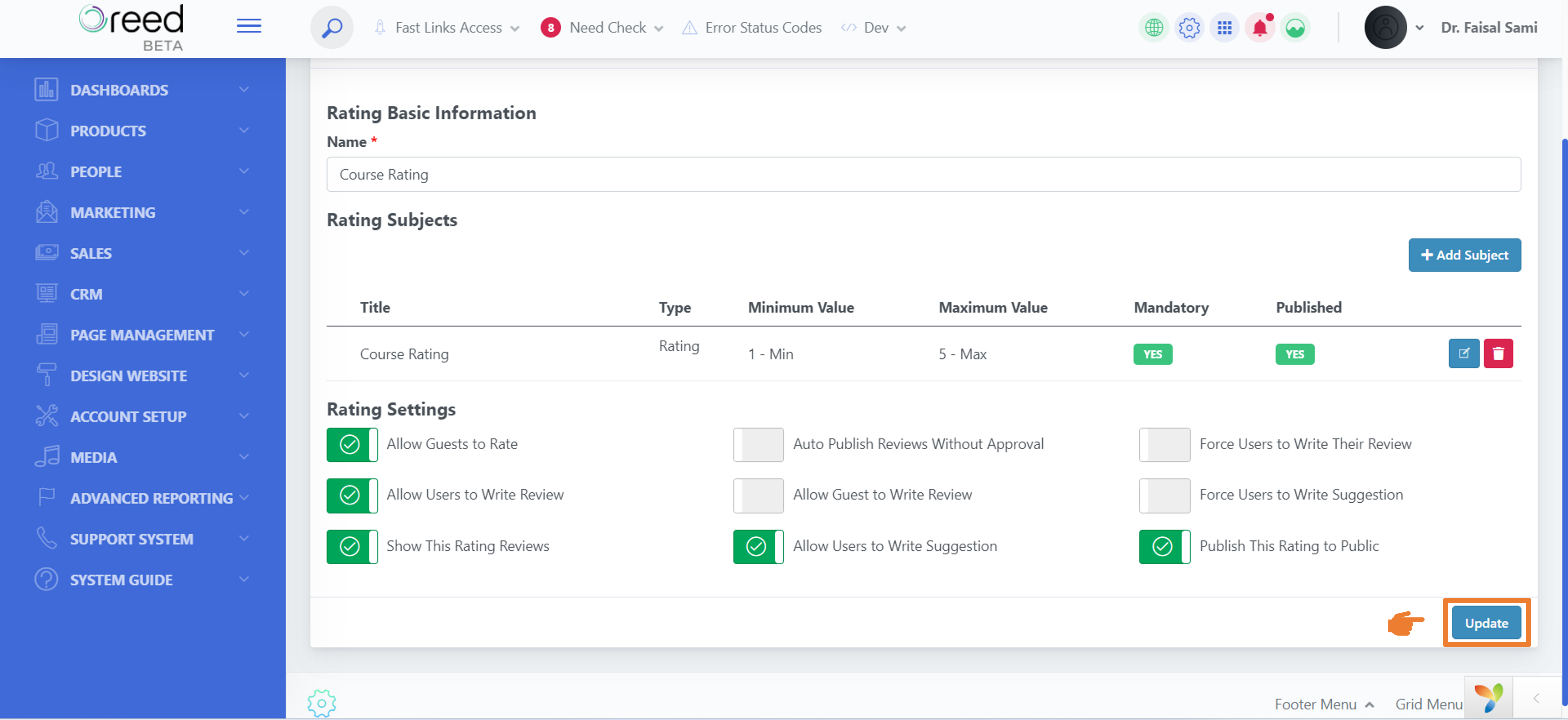Click the Advanced Reporting flag icon
1568x720 pixels.
tap(46, 497)
